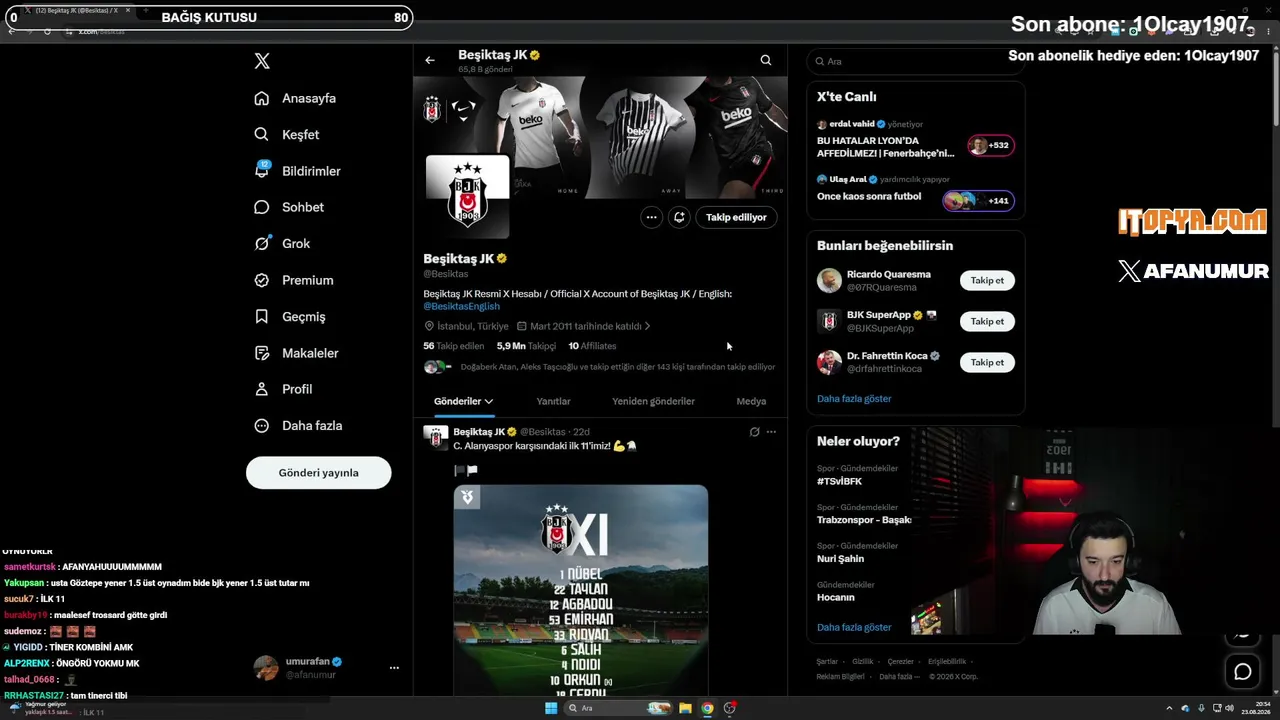Open the Nuri Şahin trending topic
The height and width of the screenshot is (720, 1280).
[x=840, y=559]
